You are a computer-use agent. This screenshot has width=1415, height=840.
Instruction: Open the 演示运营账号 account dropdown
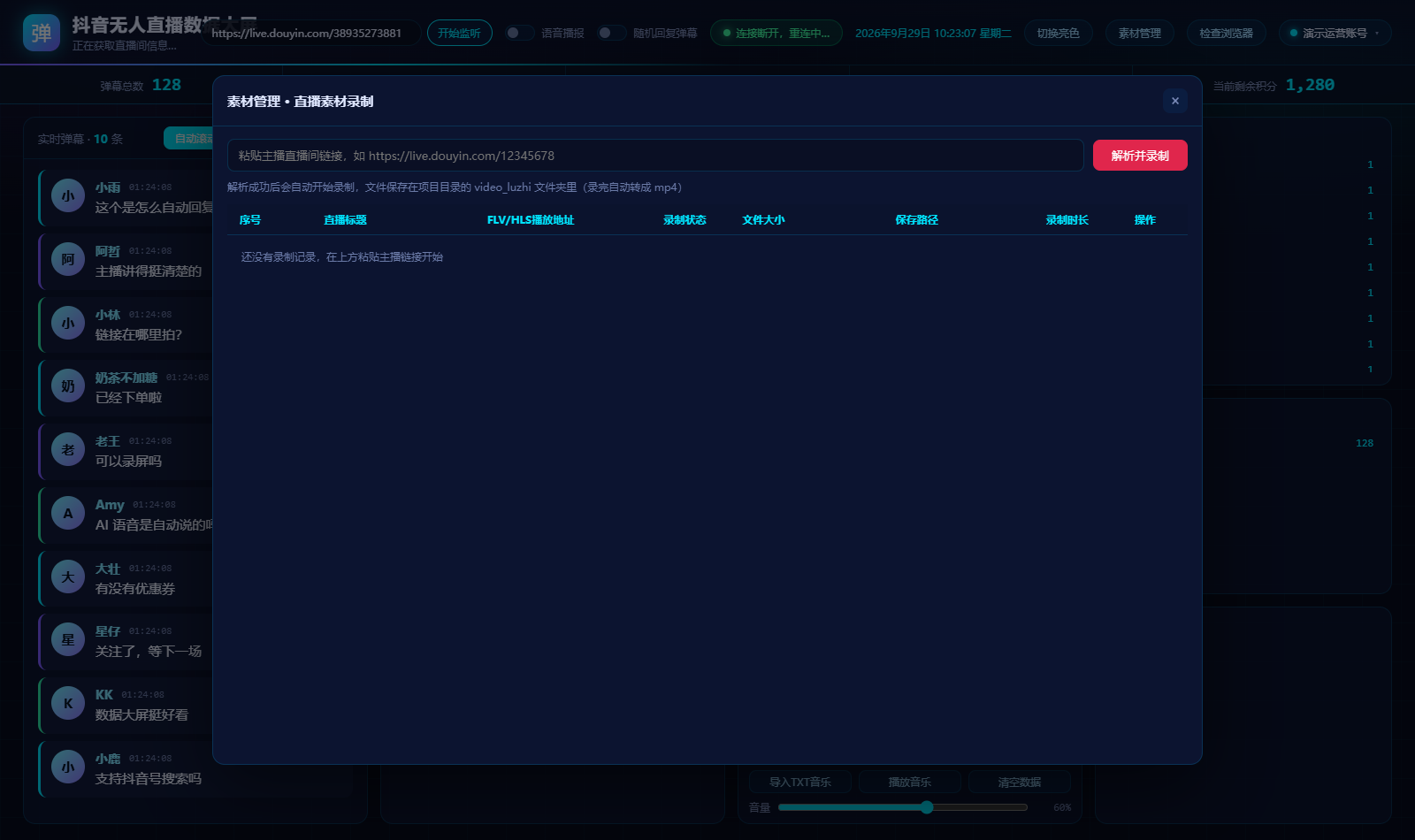(1335, 33)
